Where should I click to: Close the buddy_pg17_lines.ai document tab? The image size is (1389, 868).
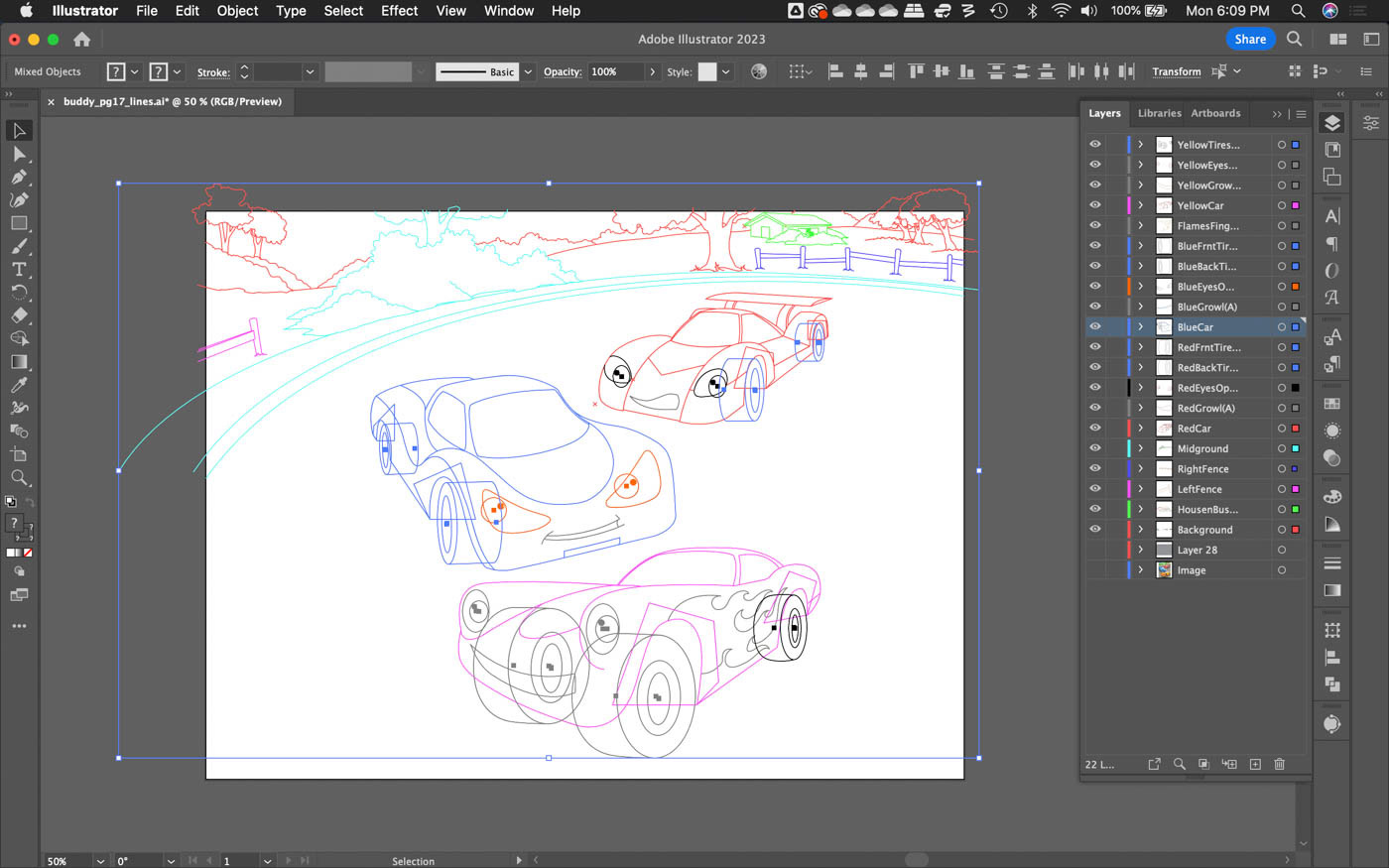(52, 102)
